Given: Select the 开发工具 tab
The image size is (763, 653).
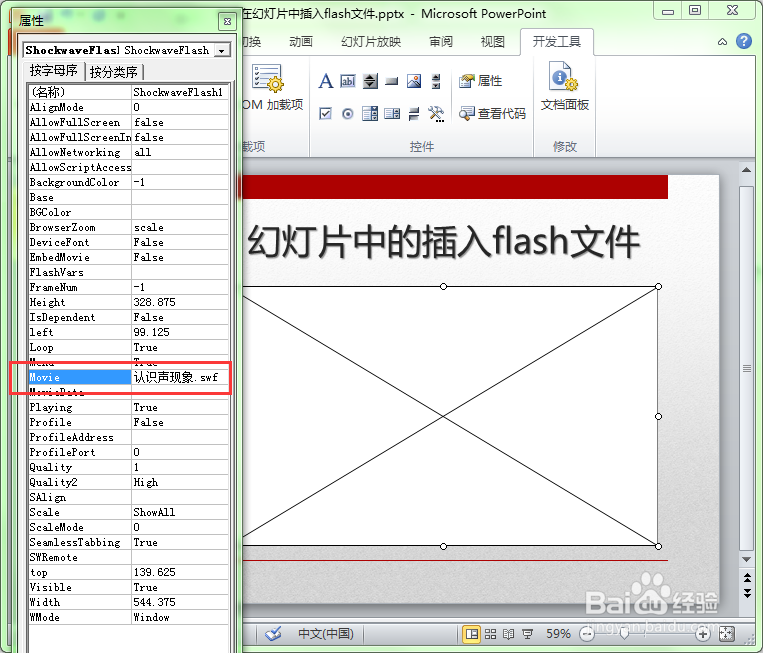Looking at the screenshot, I should [557, 42].
